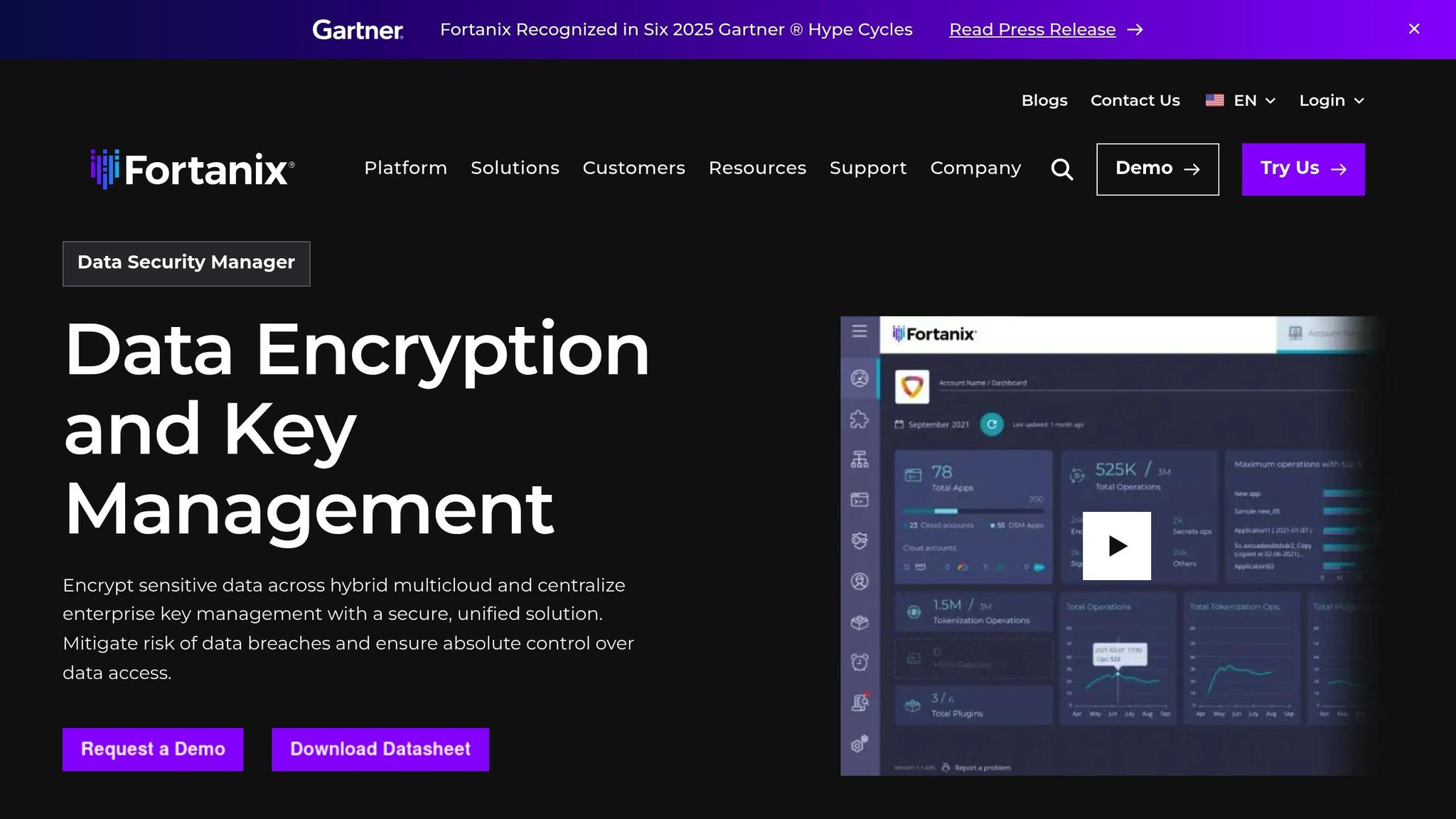Image resolution: width=1456 pixels, height=819 pixels.
Task: Expand the EN language dropdown
Action: [x=1241, y=100]
